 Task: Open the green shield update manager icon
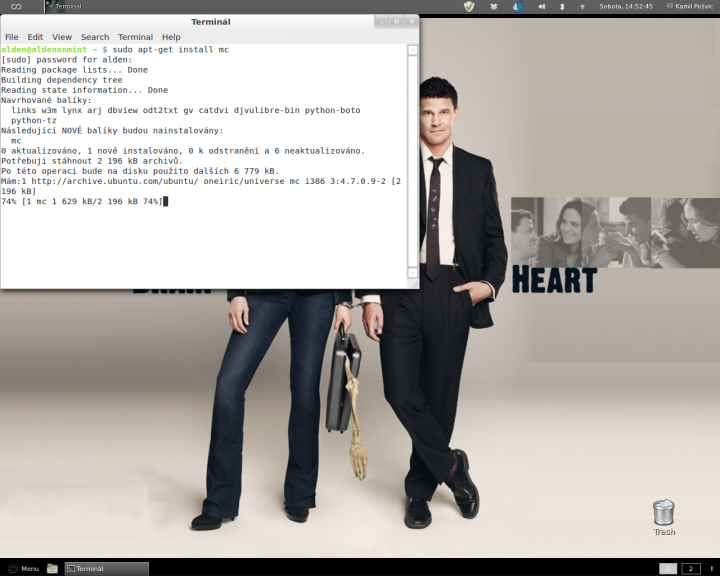click(x=469, y=6)
